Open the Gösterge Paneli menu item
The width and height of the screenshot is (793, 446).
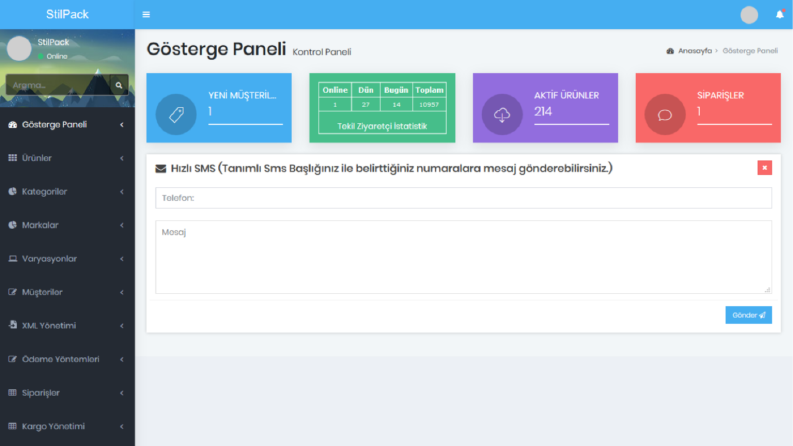pyautogui.click(x=67, y=124)
